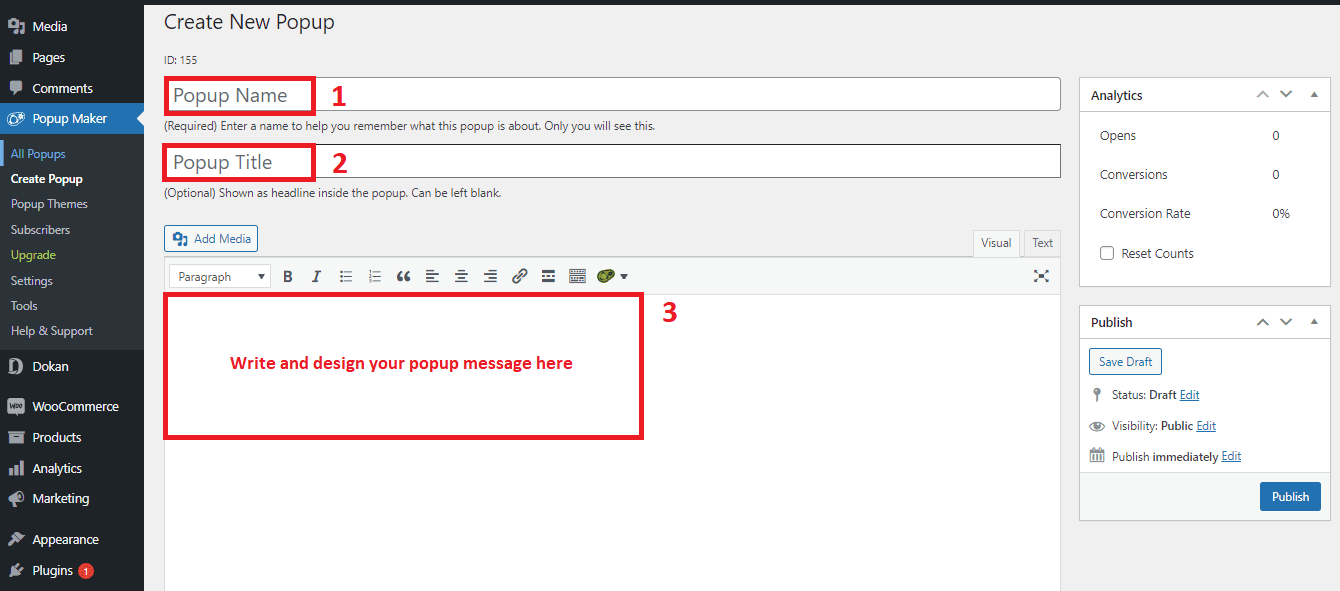
Task: Insert Read More tag
Action: point(548,276)
